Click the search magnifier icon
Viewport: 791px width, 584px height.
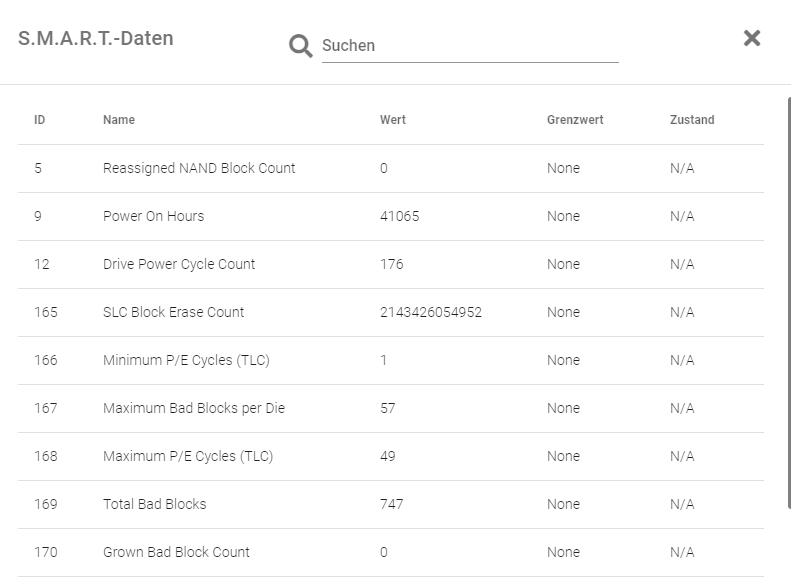pos(300,46)
